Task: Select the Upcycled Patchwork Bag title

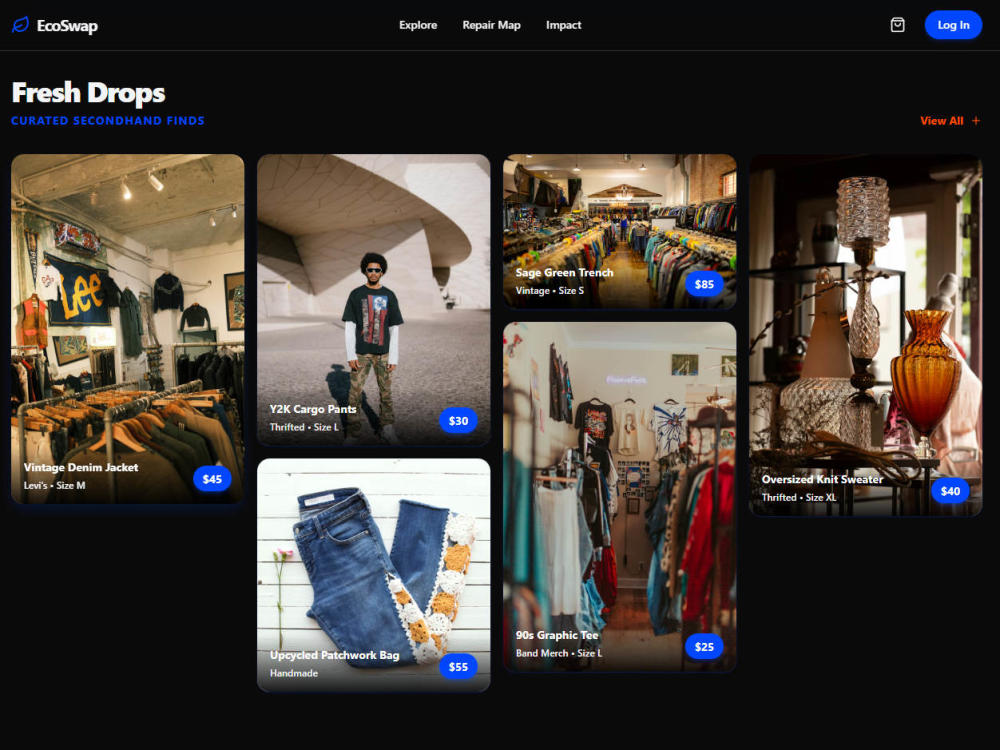Action: pyautogui.click(x=334, y=655)
